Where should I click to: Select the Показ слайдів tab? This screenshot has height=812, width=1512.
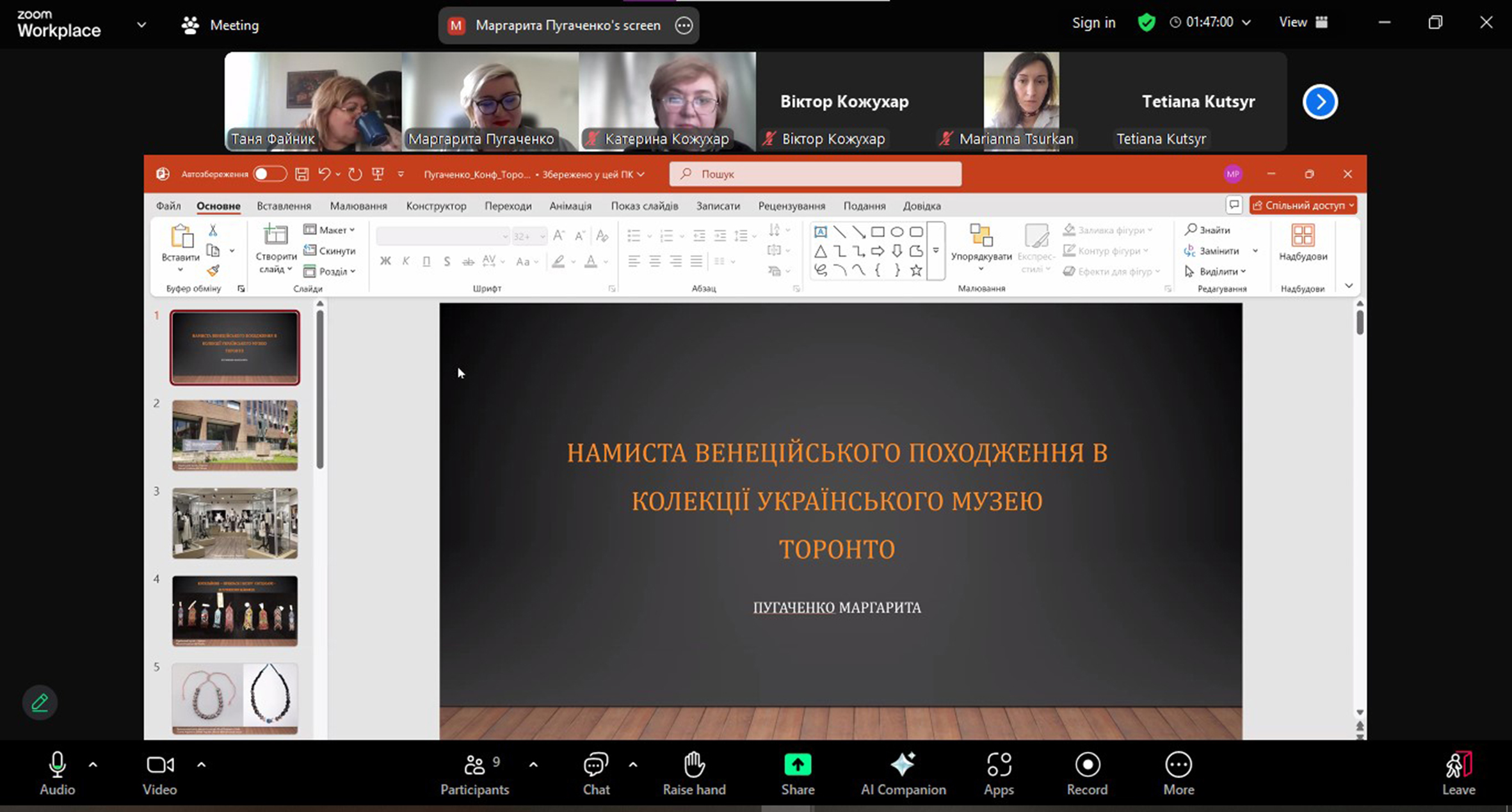click(644, 206)
